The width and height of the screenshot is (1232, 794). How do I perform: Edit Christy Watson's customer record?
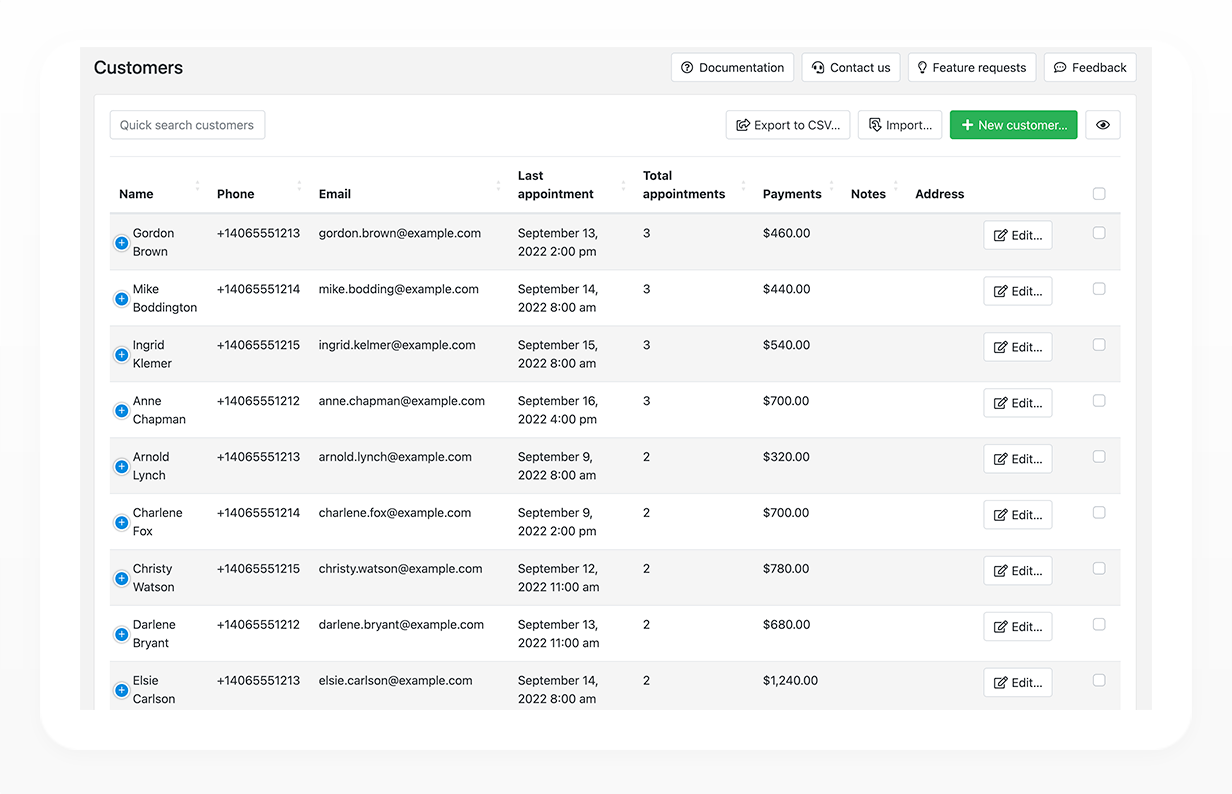point(1018,571)
